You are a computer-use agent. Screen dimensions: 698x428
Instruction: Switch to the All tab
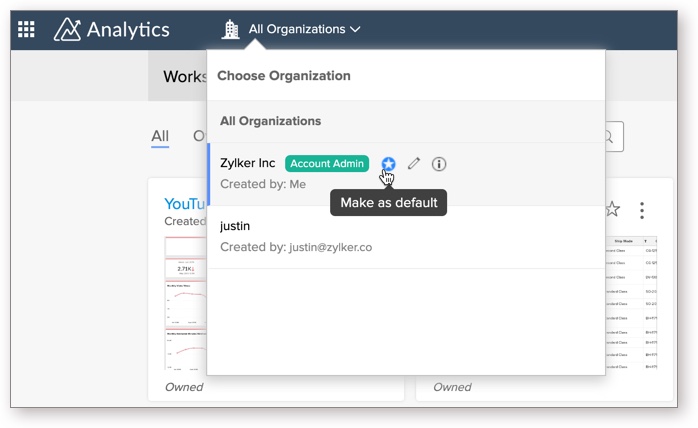pos(160,137)
